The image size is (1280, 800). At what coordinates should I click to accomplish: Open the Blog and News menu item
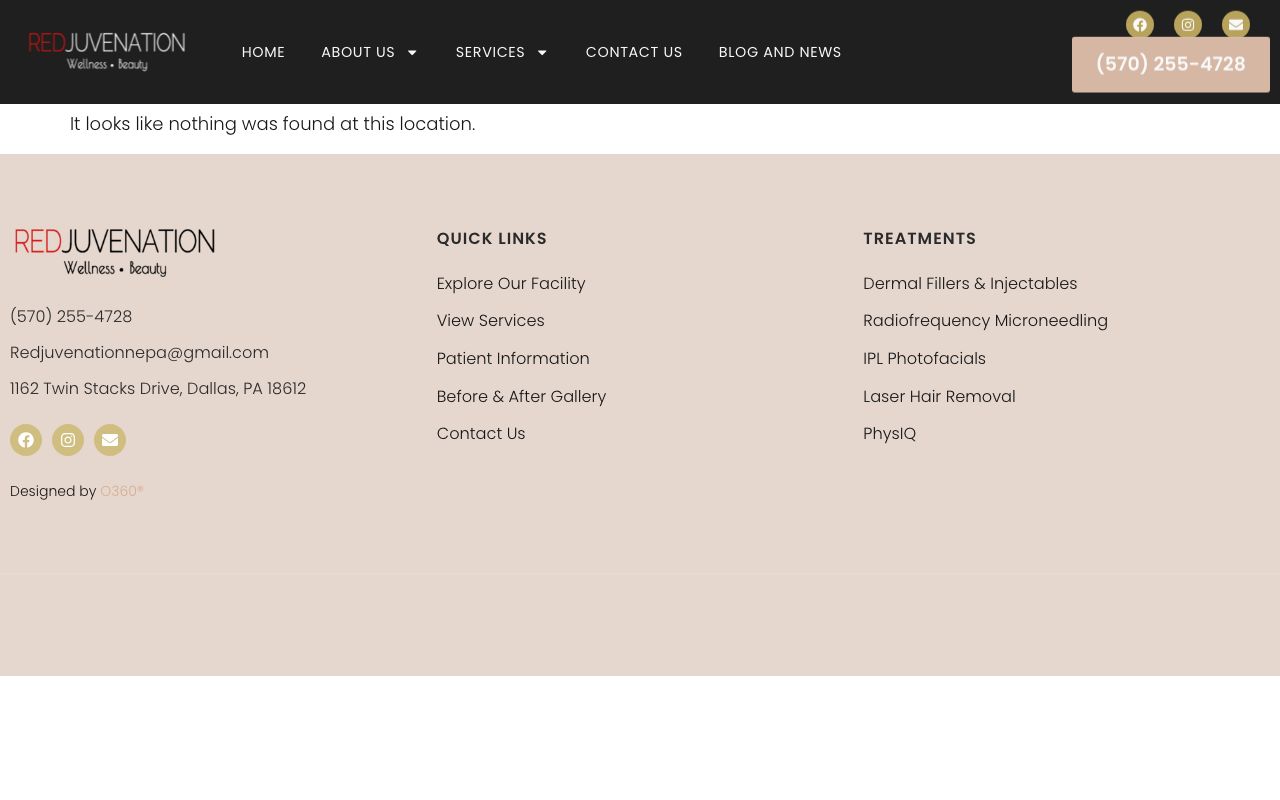click(x=780, y=52)
